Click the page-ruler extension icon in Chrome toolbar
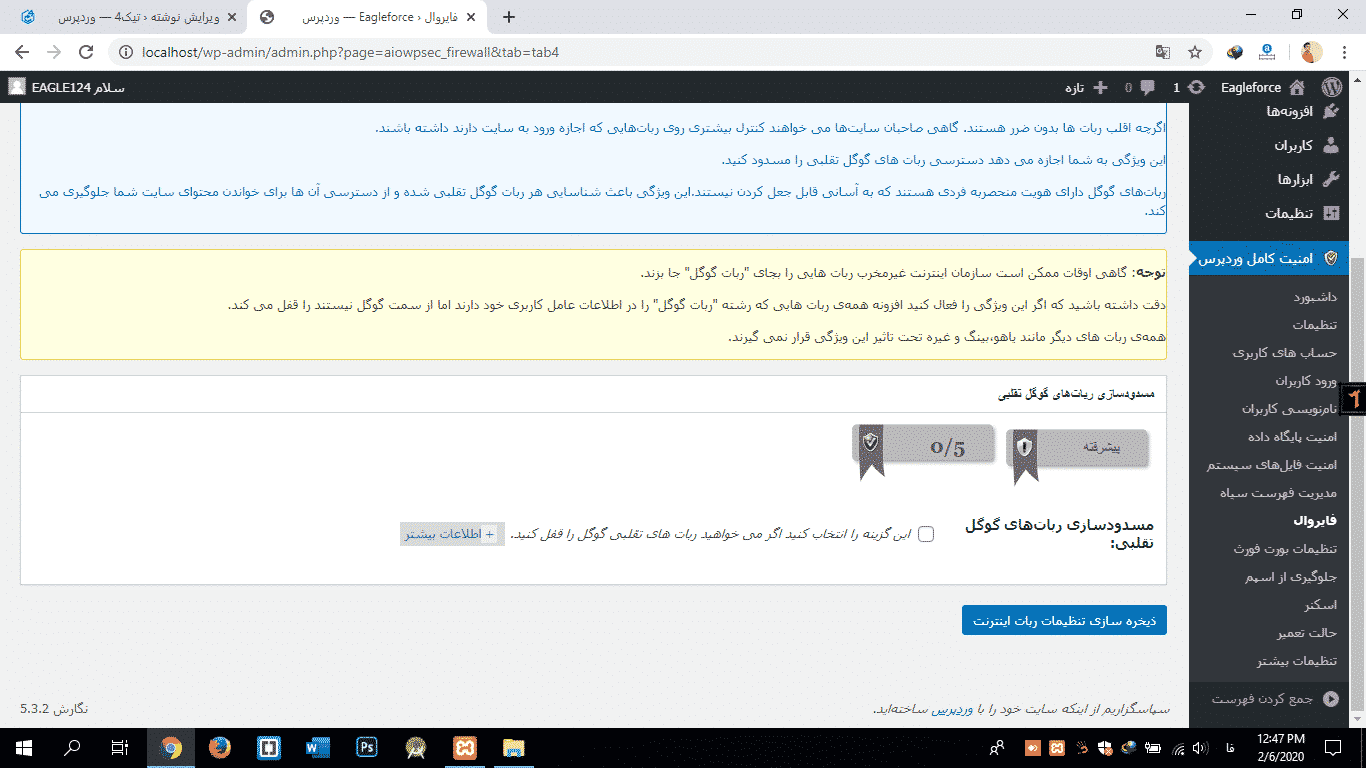The image size is (1366, 768). click(x=1267, y=52)
